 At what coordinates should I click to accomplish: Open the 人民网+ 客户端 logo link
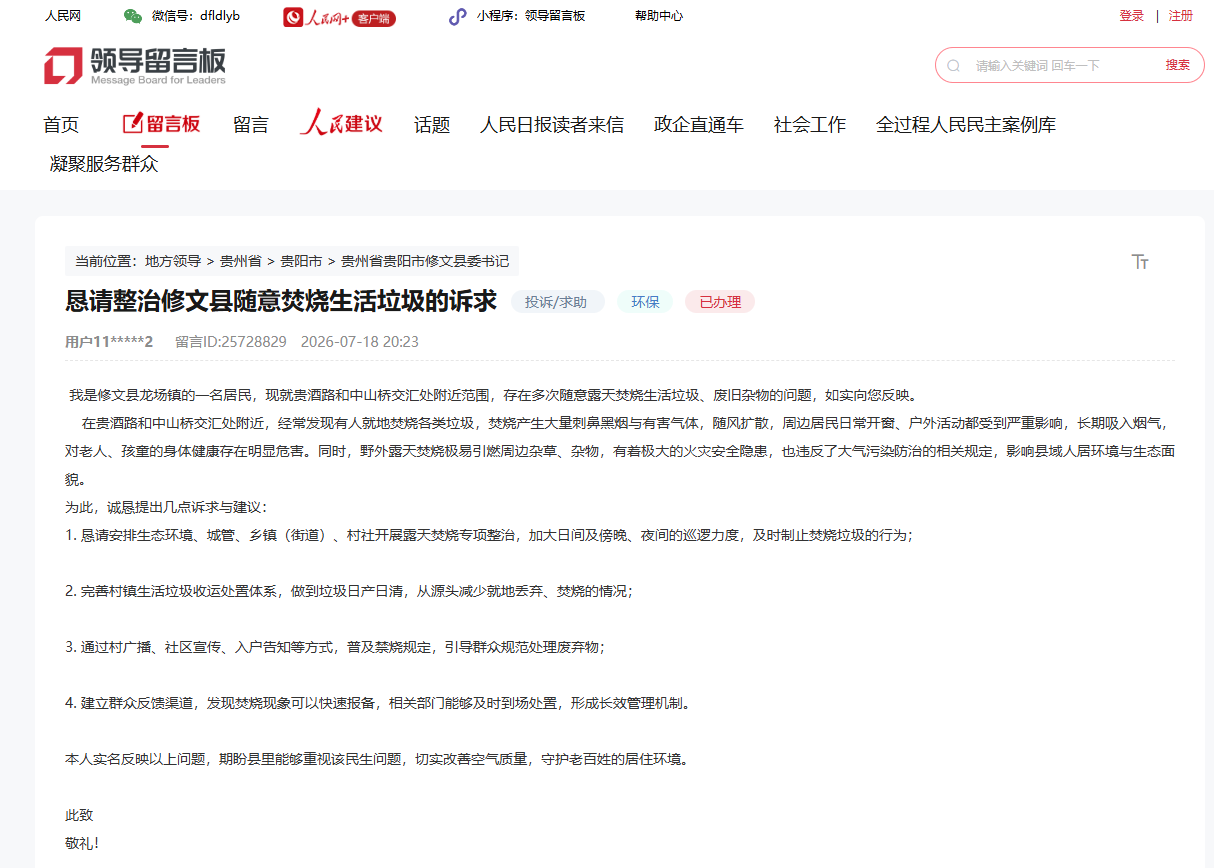(339, 17)
